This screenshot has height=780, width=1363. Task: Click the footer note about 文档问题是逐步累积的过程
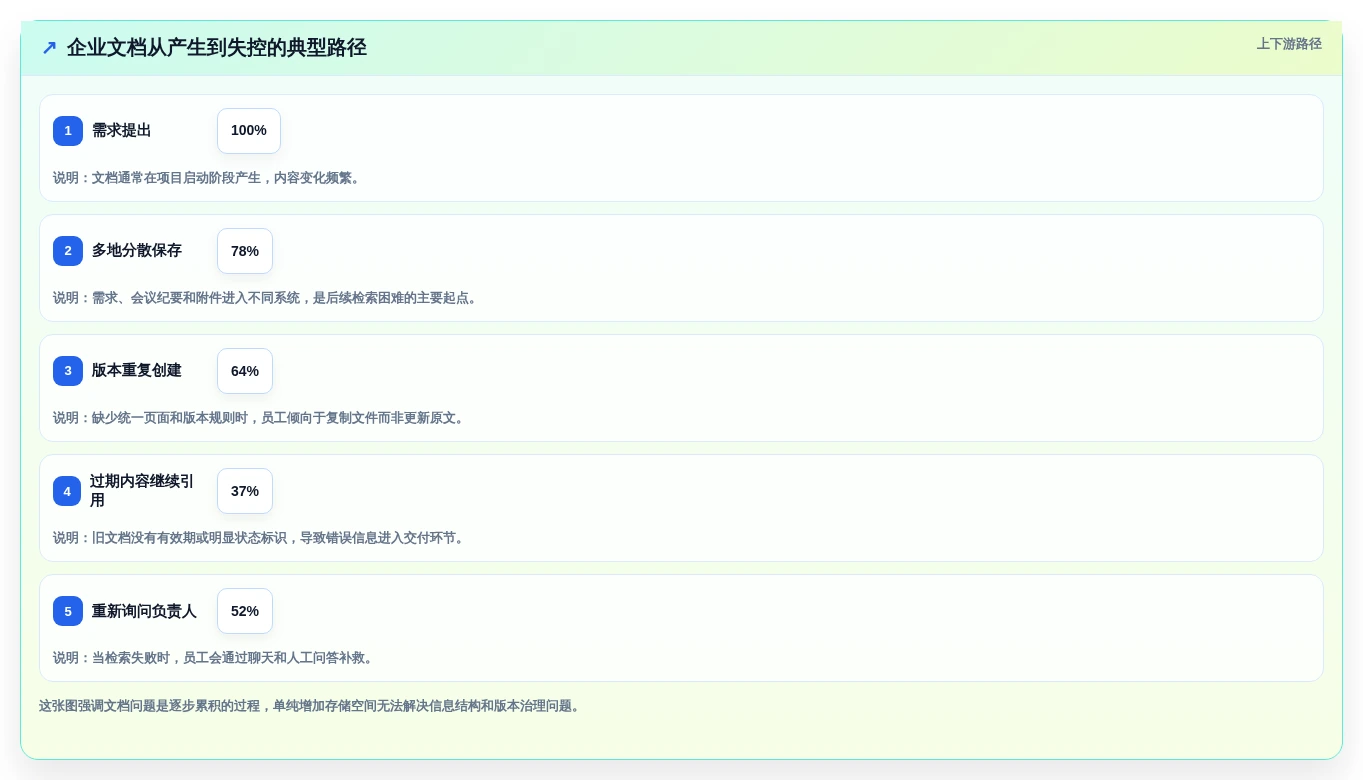[x=311, y=706]
